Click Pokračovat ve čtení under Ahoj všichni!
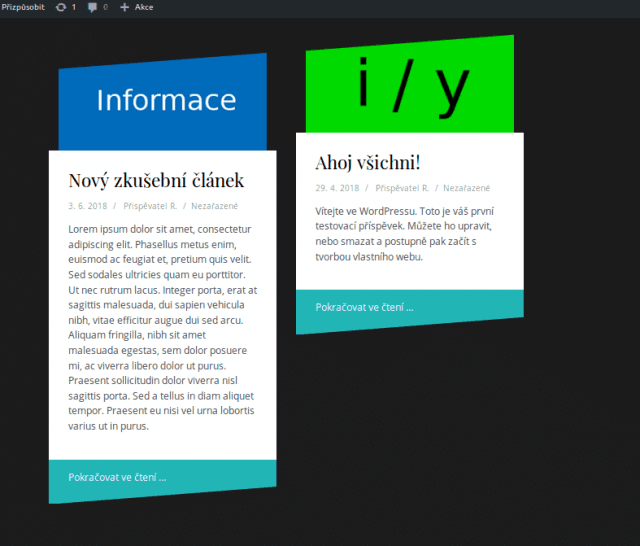The image size is (640, 546). click(364, 307)
